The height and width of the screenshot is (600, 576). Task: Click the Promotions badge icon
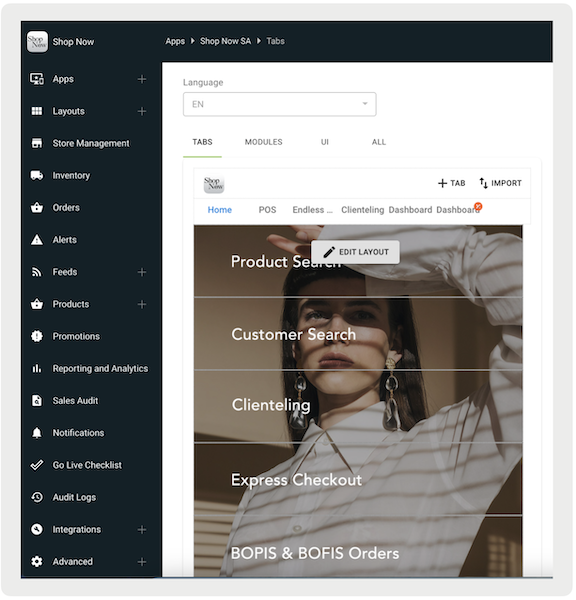37,336
